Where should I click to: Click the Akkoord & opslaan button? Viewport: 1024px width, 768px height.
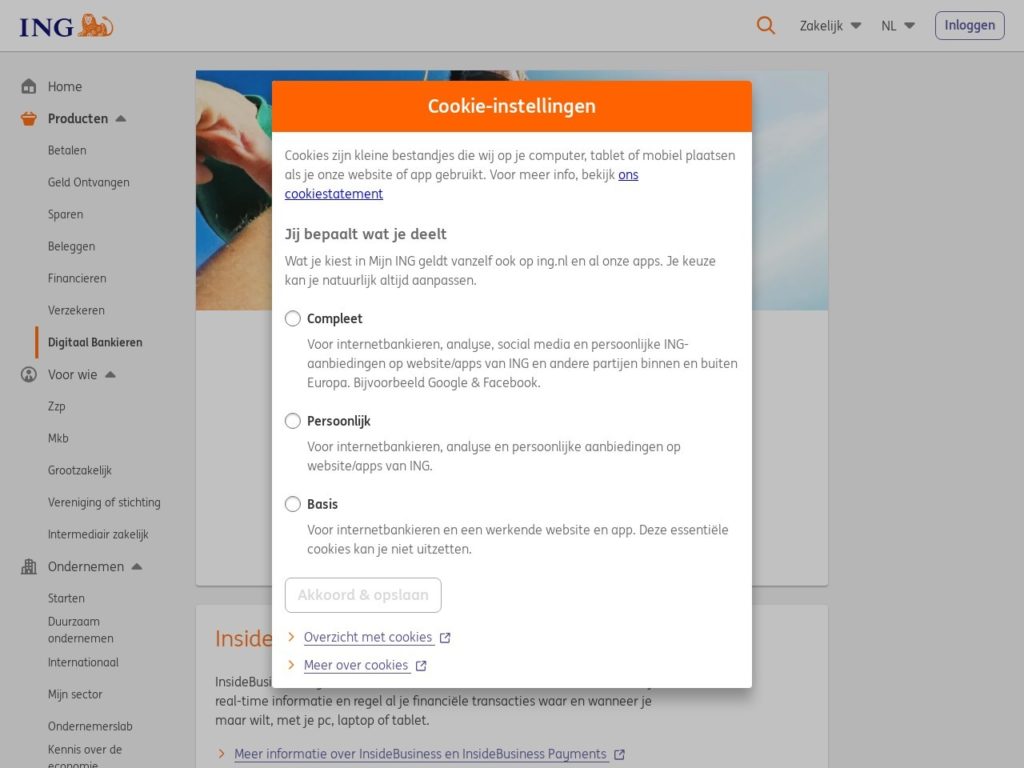[x=363, y=595]
